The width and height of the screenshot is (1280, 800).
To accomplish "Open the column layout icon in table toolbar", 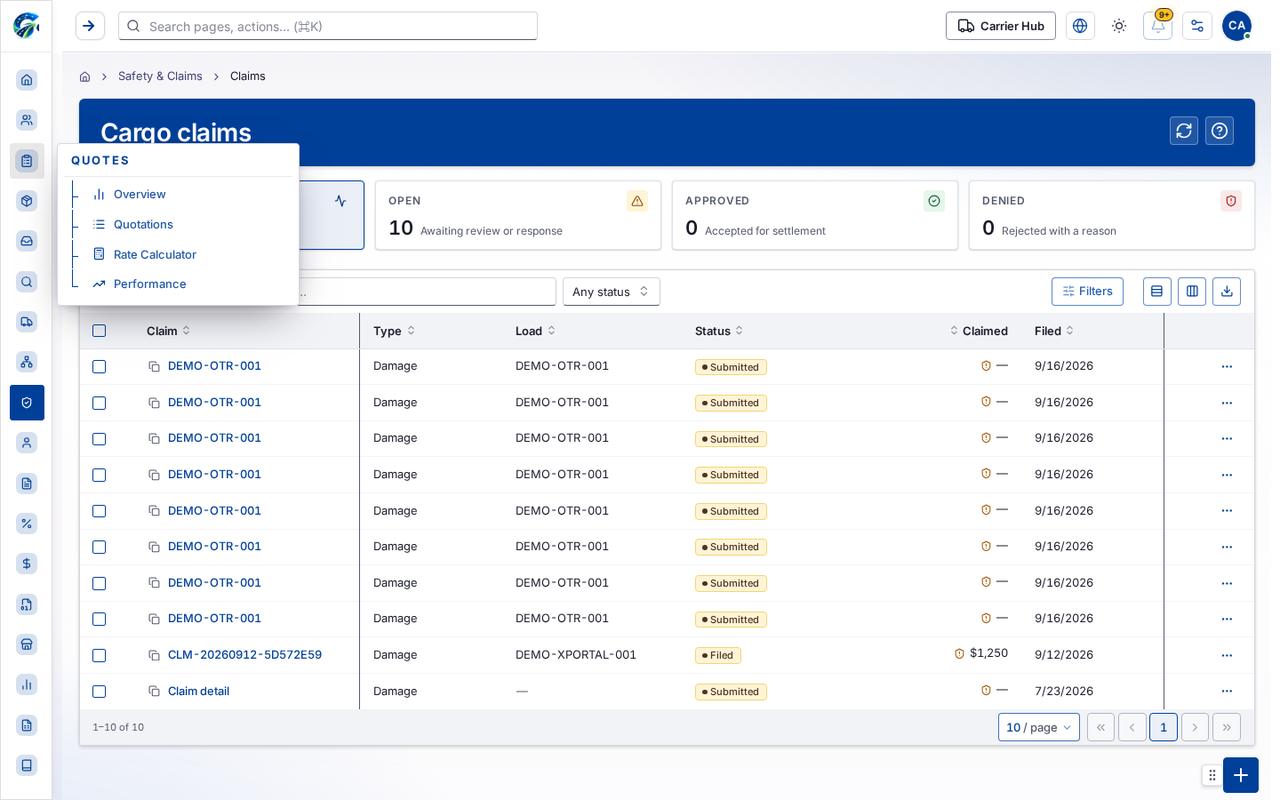I will 1192,291.
